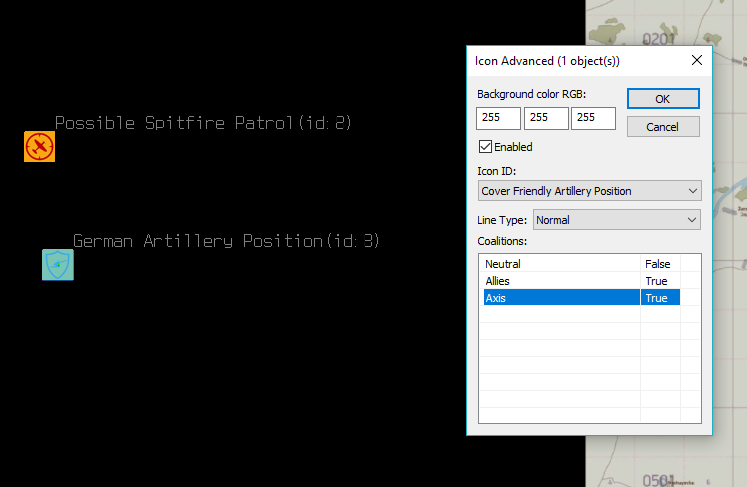The height and width of the screenshot is (487, 747).
Task: Click the Possible Spitfire Patrol label
Action: pyautogui.click(x=203, y=123)
